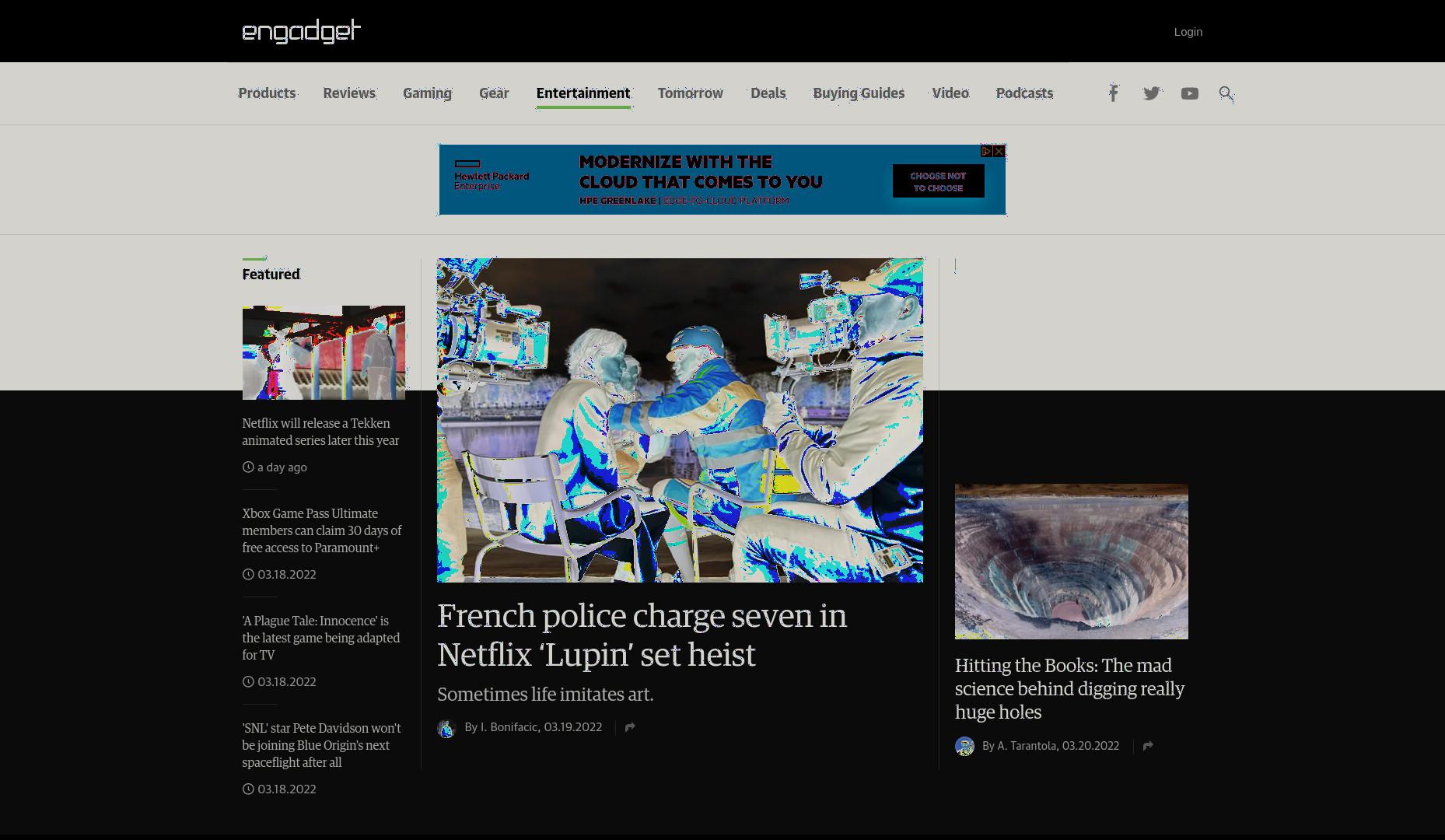The width and height of the screenshot is (1445, 840).
Task: Open the open-pit mine thumbnail
Action: pos(1072,562)
